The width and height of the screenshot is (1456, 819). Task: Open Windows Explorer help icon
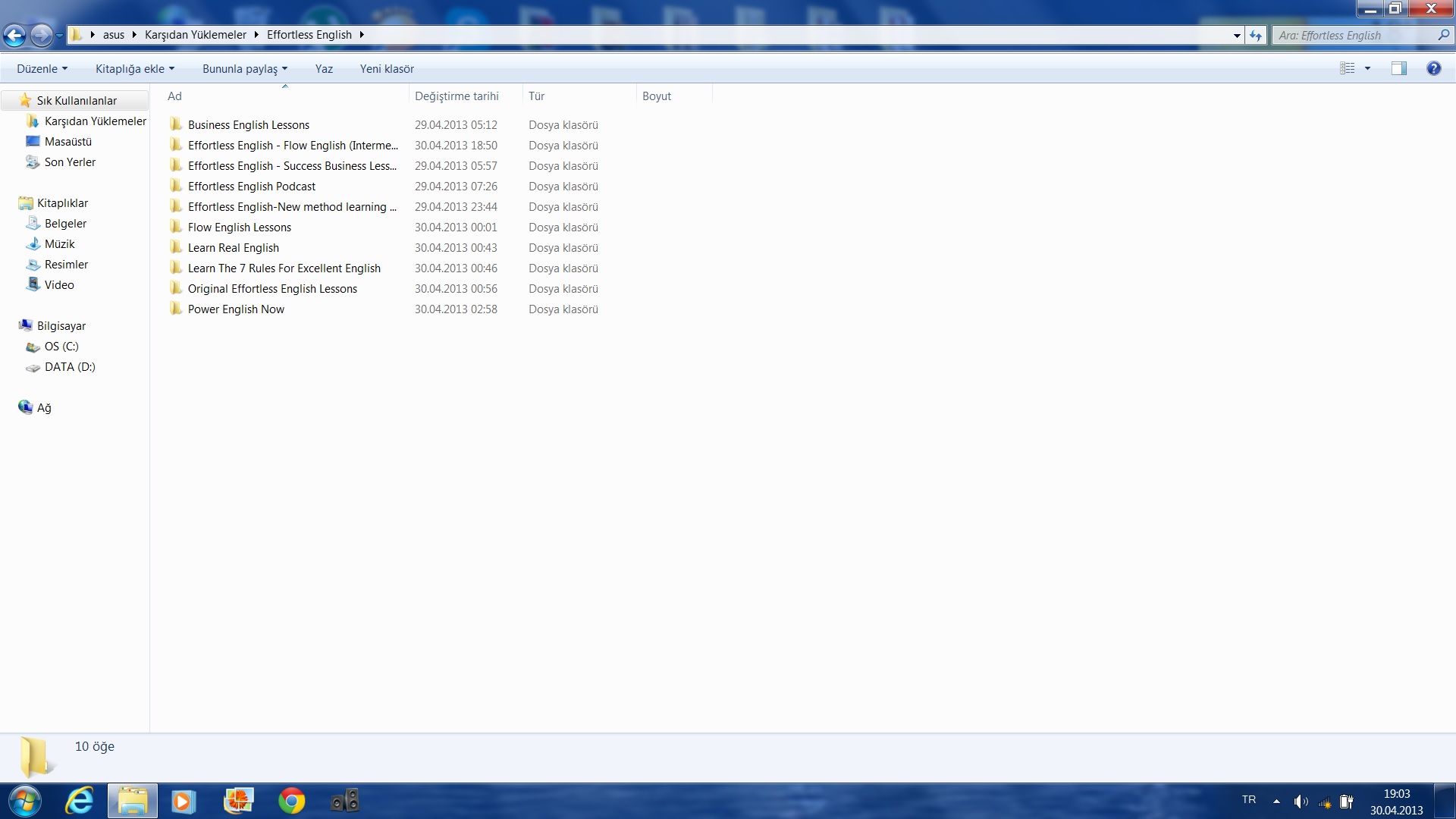pyautogui.click(x=1433, y=68)
